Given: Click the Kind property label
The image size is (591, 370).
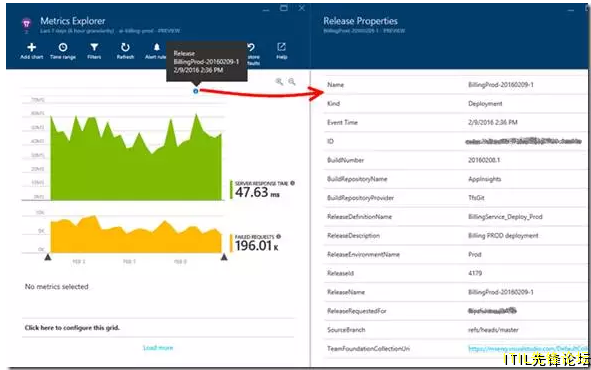Looking at the screenshot, I should 334,104.
